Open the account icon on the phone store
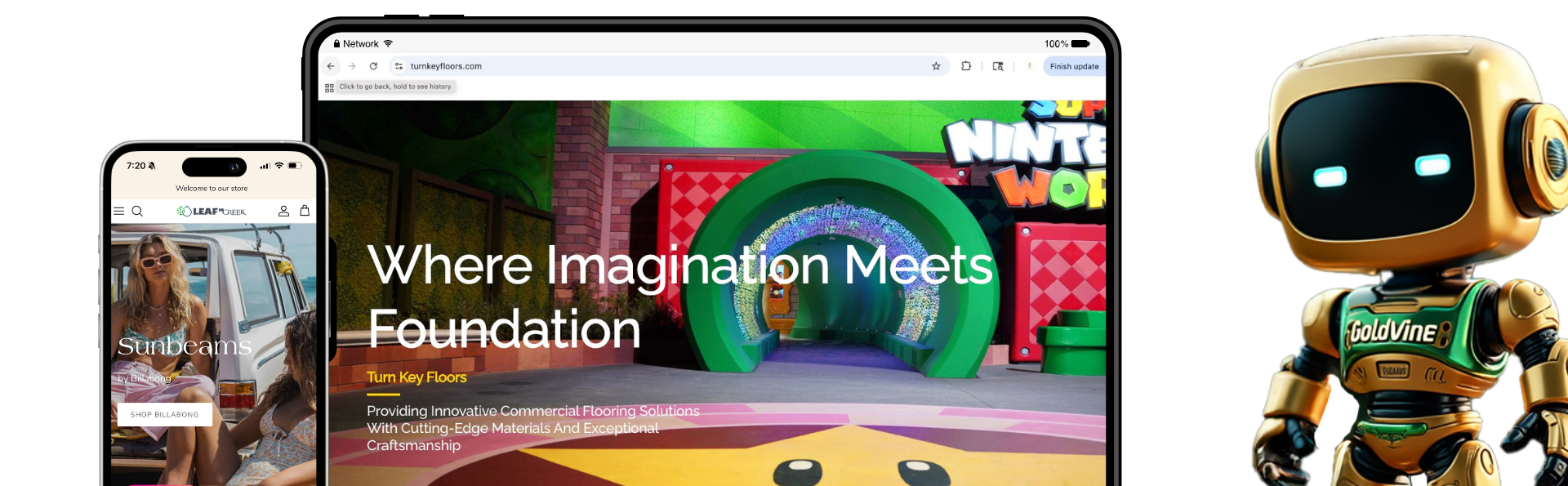The image size is (1568, 486). pos(283,211)
